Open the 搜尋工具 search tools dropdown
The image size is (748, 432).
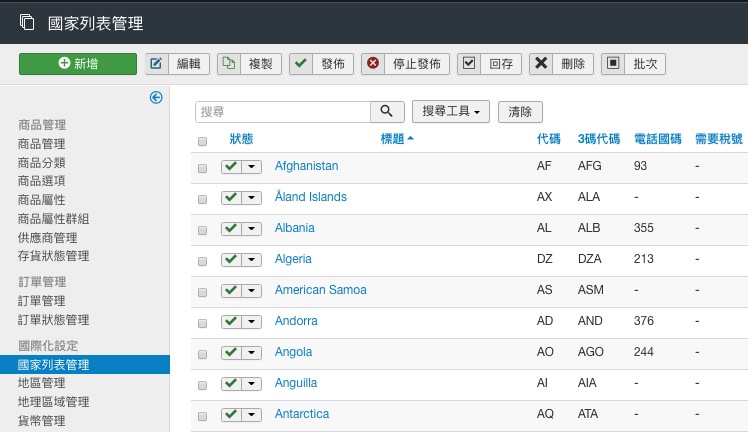[451, 112]
